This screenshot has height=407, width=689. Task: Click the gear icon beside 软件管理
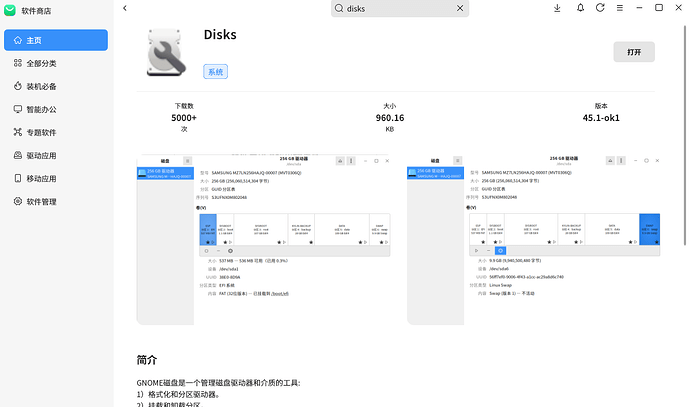18,201
